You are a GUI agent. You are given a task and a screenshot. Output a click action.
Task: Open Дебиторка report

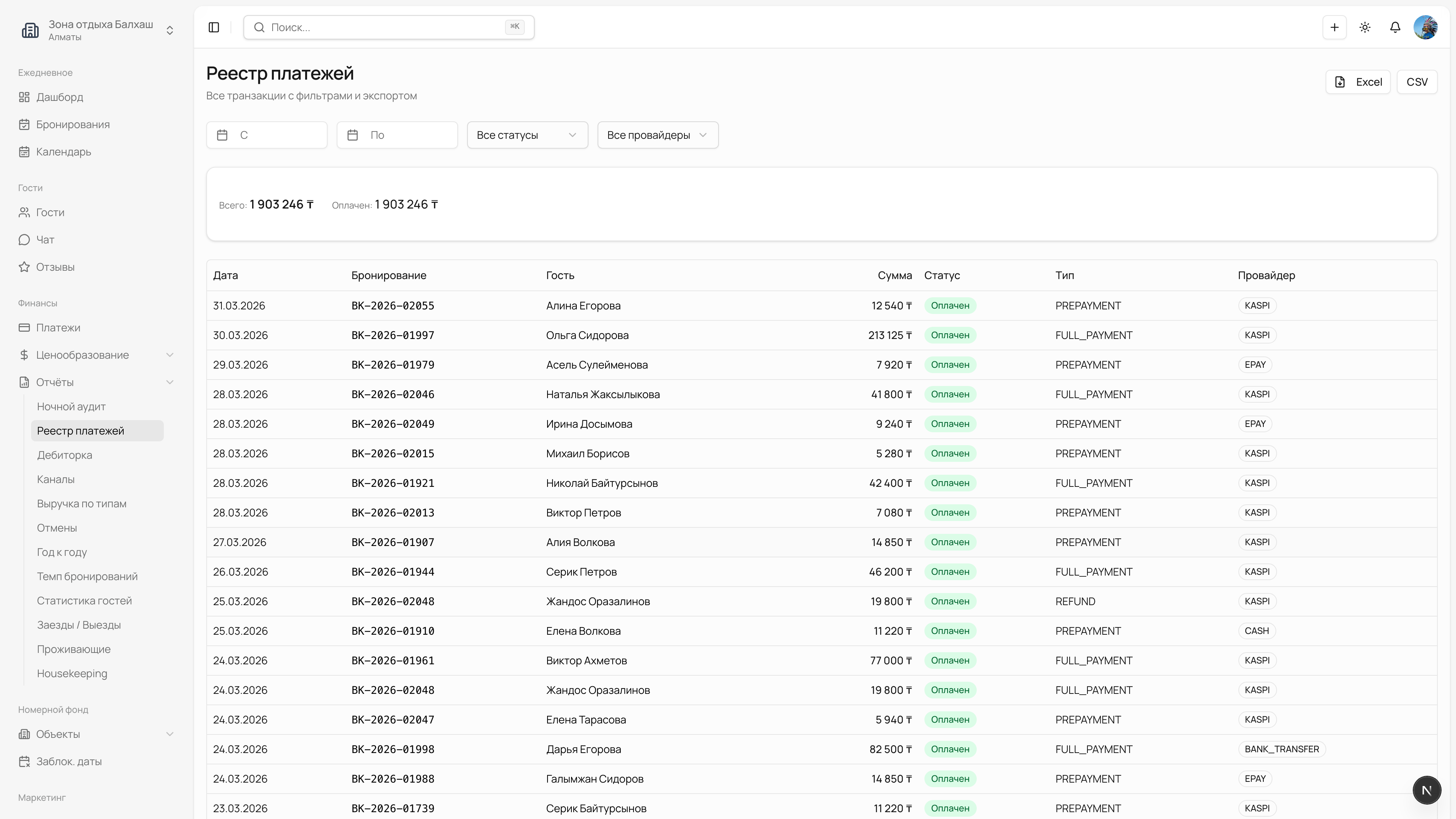64,455
